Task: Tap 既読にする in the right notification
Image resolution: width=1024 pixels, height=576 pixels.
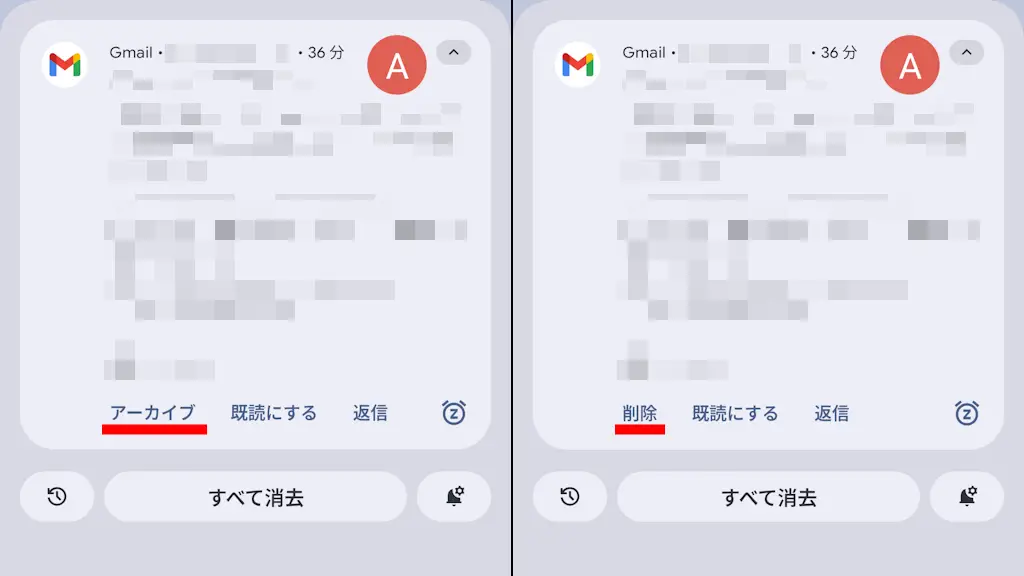Action: click(735, 413)
